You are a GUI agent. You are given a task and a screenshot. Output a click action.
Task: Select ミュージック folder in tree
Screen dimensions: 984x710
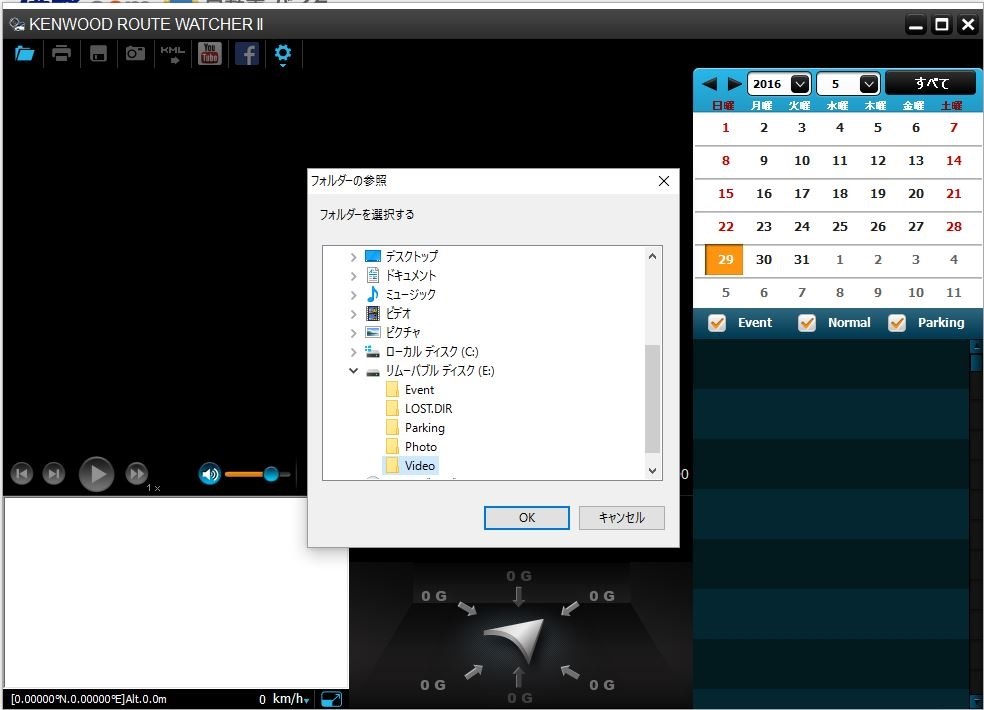pyautogui.click(x=410, y=294)
